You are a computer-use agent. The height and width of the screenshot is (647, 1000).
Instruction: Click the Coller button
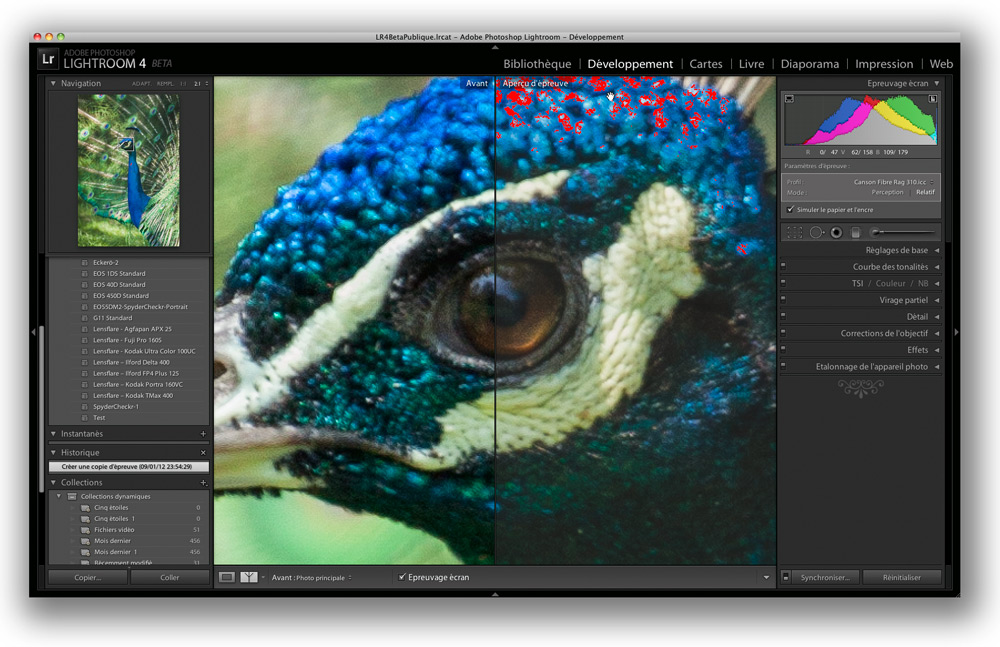[x=170, y=577]
